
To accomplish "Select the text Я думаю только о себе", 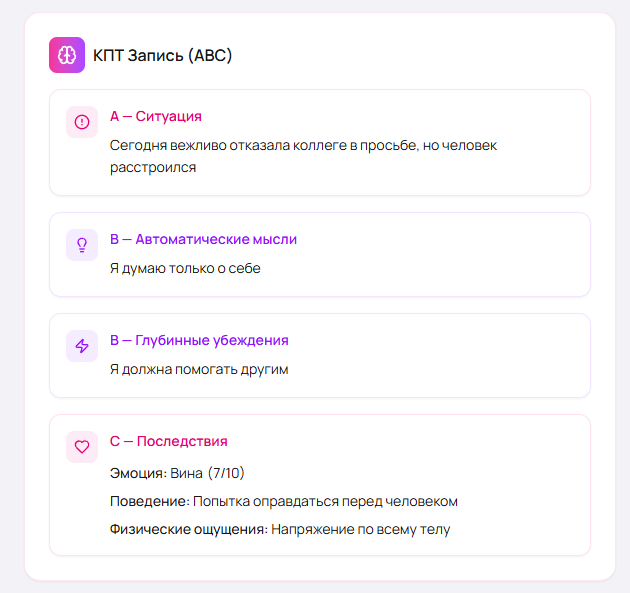I will [x=185, y=268].
